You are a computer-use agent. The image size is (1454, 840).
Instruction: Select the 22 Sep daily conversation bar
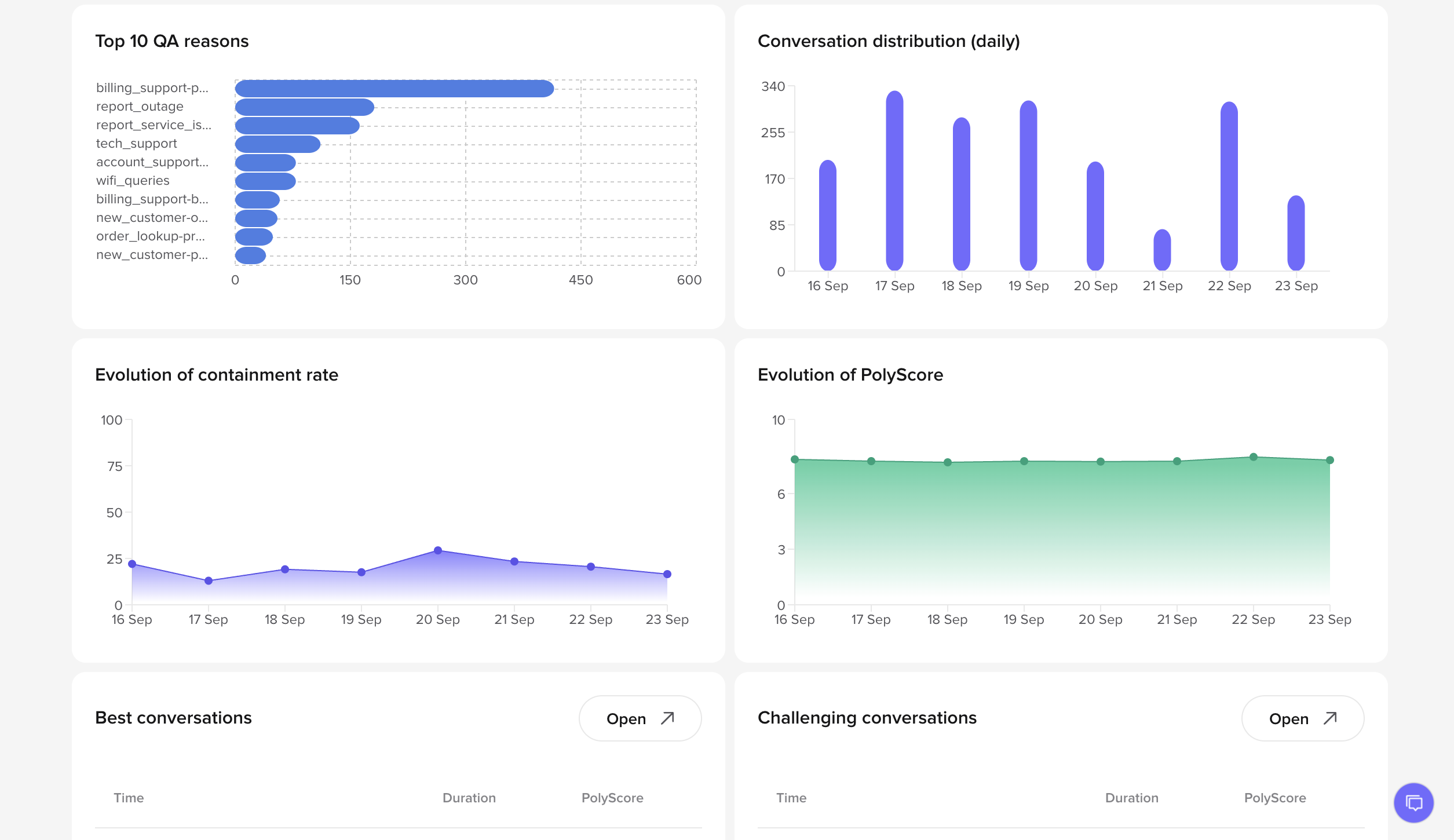pos(1229,187)
